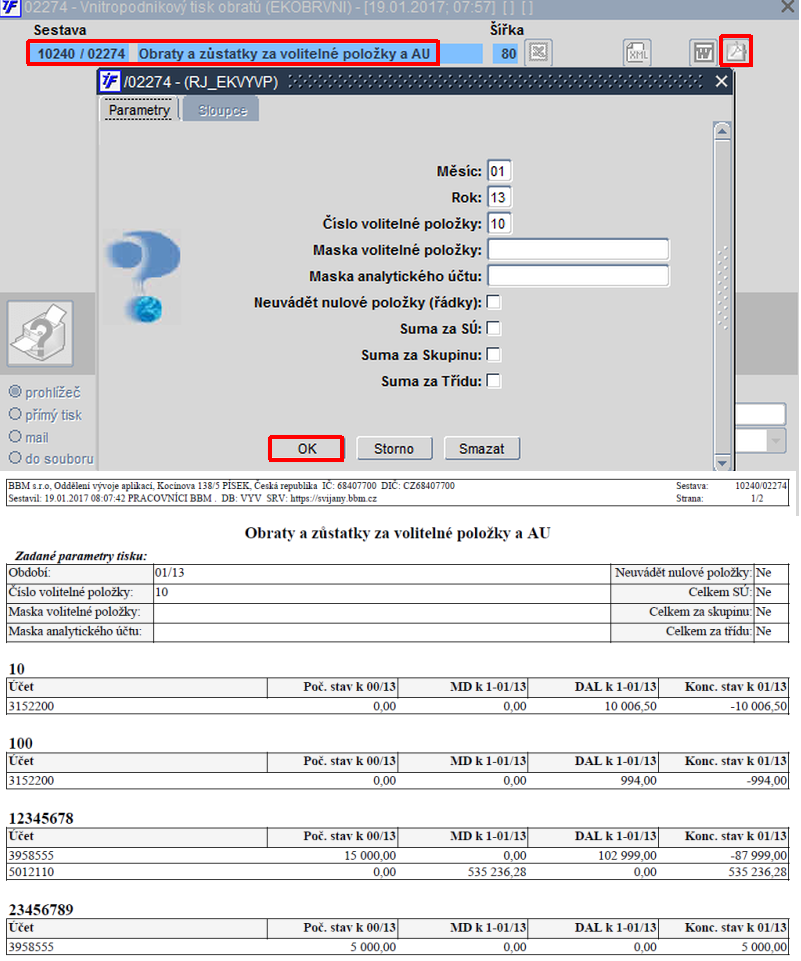Image resolution: width=801 pixels, height=961 pixels.
Task: Click the Maska analytického účtu field
Action: click(578, 276)
